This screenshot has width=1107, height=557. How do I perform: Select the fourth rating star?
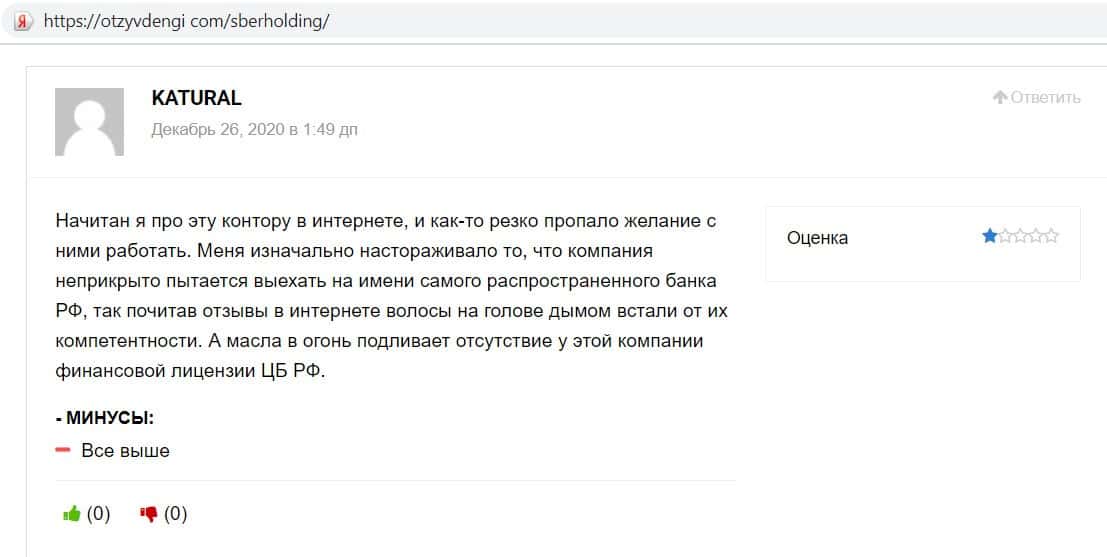coord(1036,237)
